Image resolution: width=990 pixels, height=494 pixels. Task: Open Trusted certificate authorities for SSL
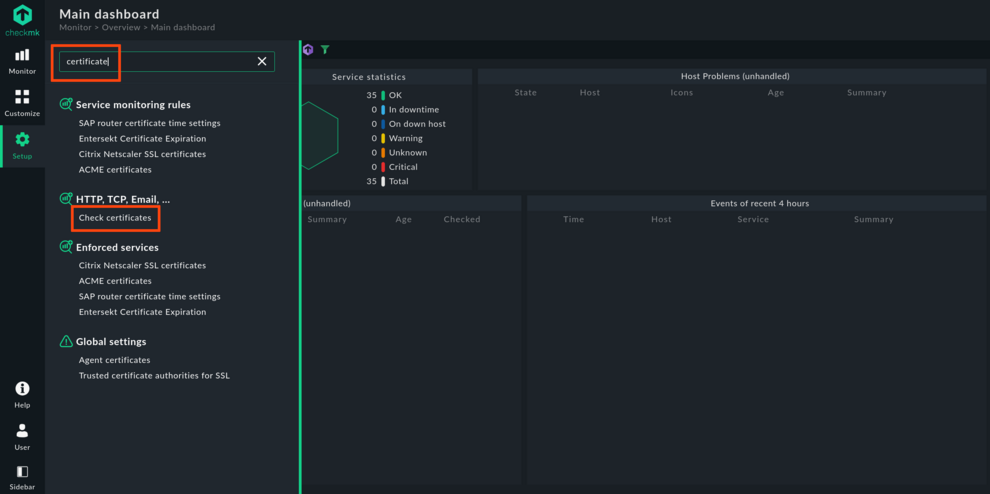pyautogui.click(x=154, y=376)
